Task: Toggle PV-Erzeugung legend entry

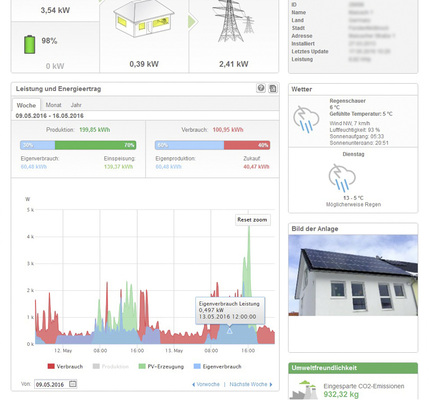Action: (x=161, y=366)
